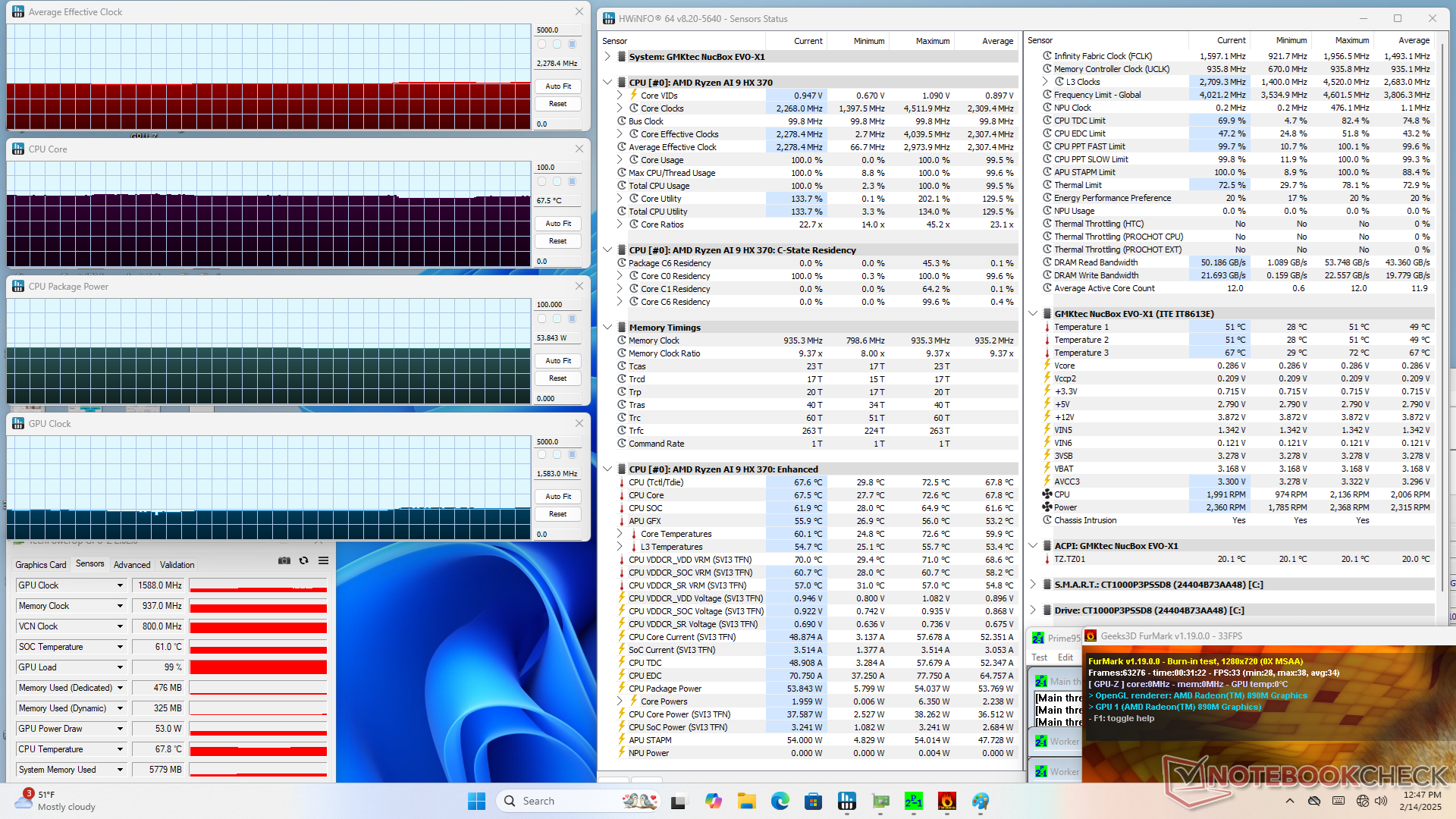Expand S.M.A.R.T. CT1000P3PSSD8 group
The image size is (1456, 819).
pyautogui.click(x=1033, y=585)
